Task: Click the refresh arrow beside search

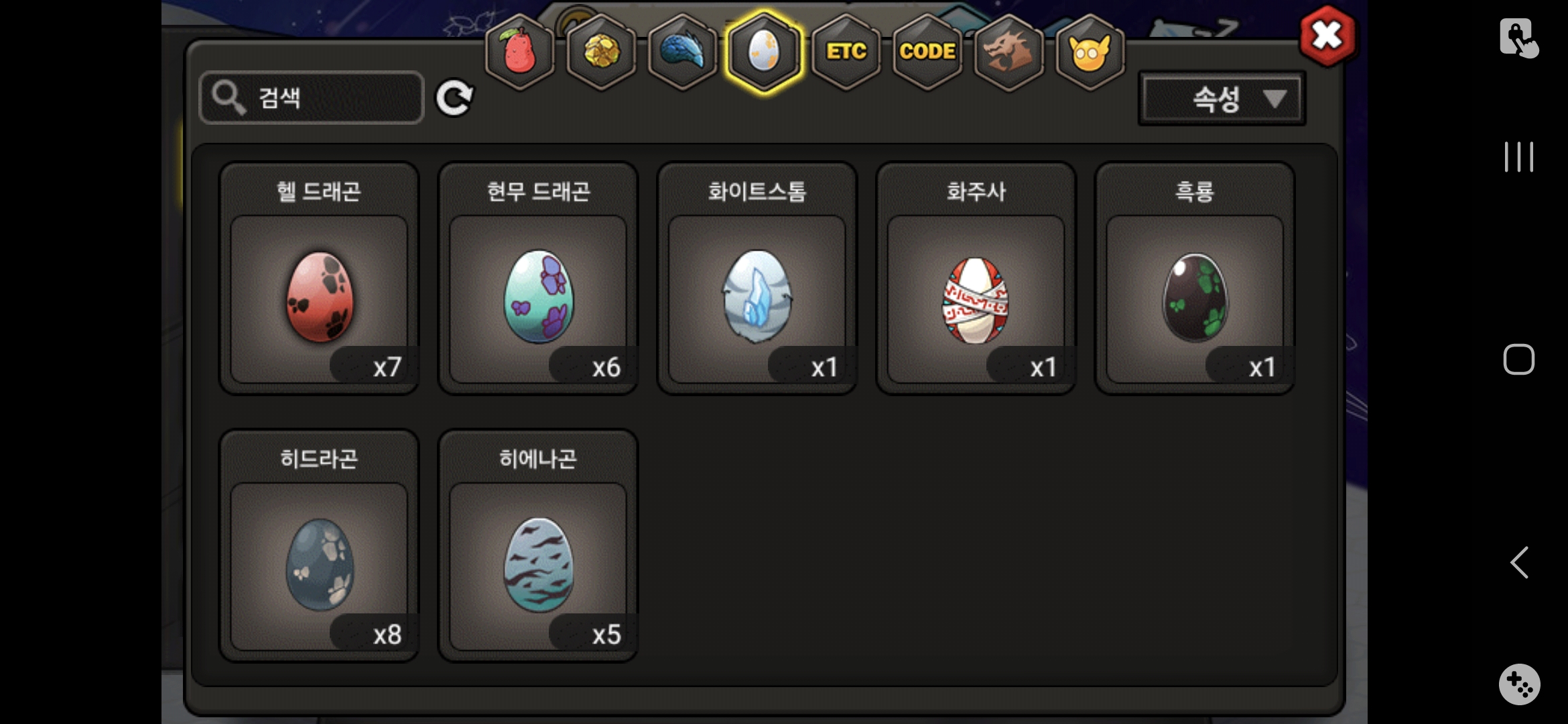Action: tap(454, 99)
